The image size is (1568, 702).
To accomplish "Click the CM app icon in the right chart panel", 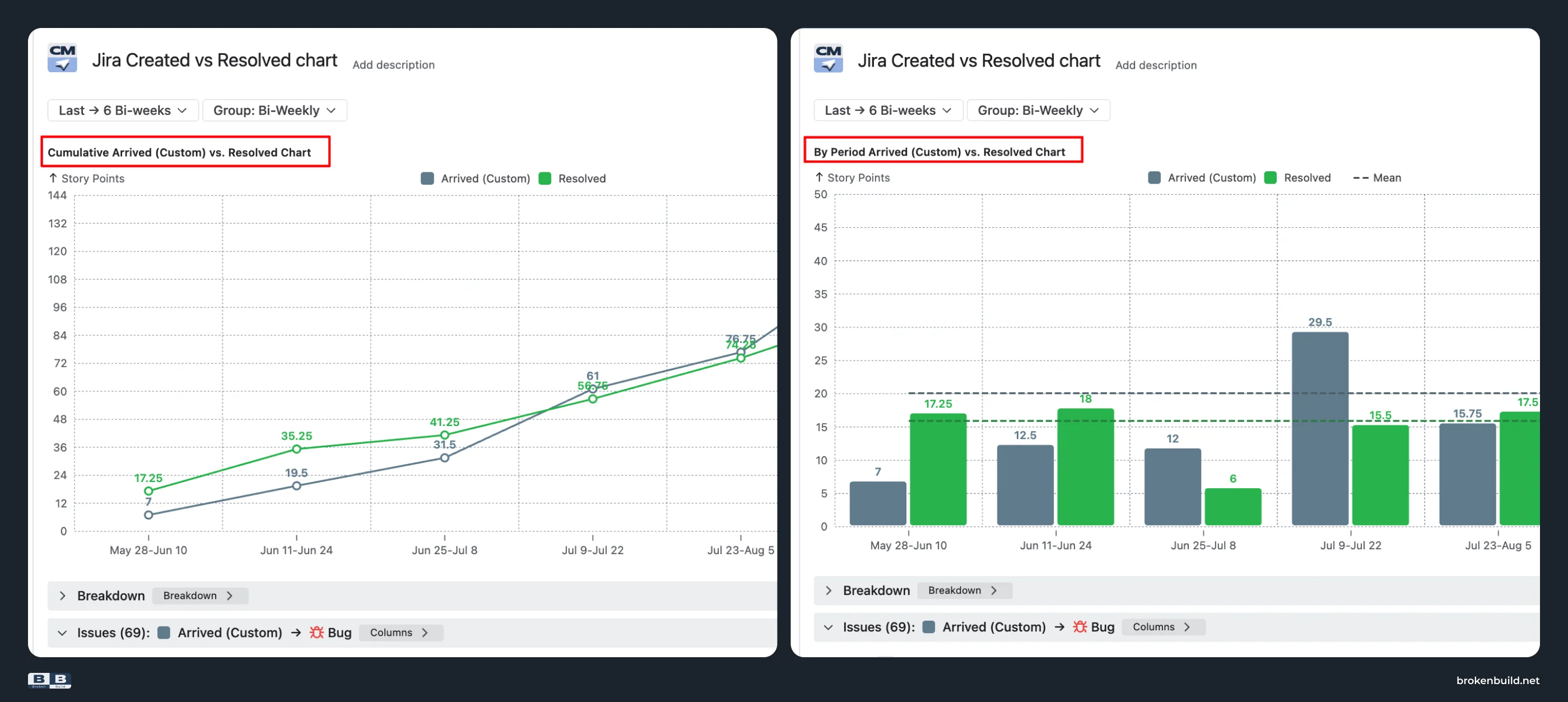I will (x=828, y=58).
